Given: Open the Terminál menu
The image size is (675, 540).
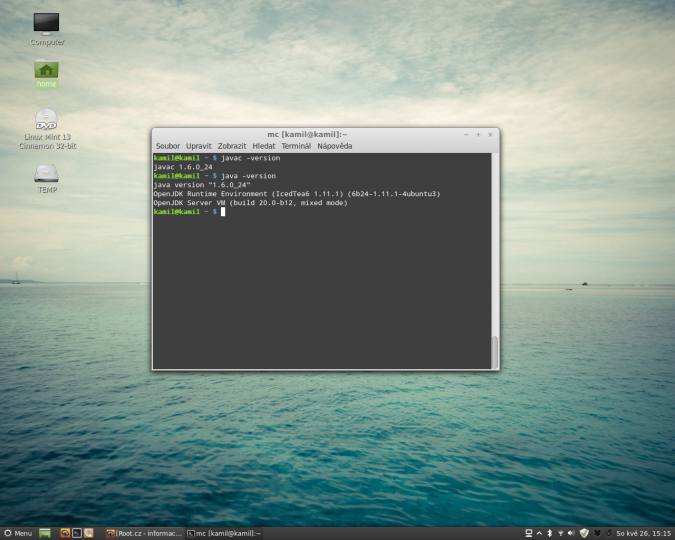Looking at the screenshot, I should point(296,146).
